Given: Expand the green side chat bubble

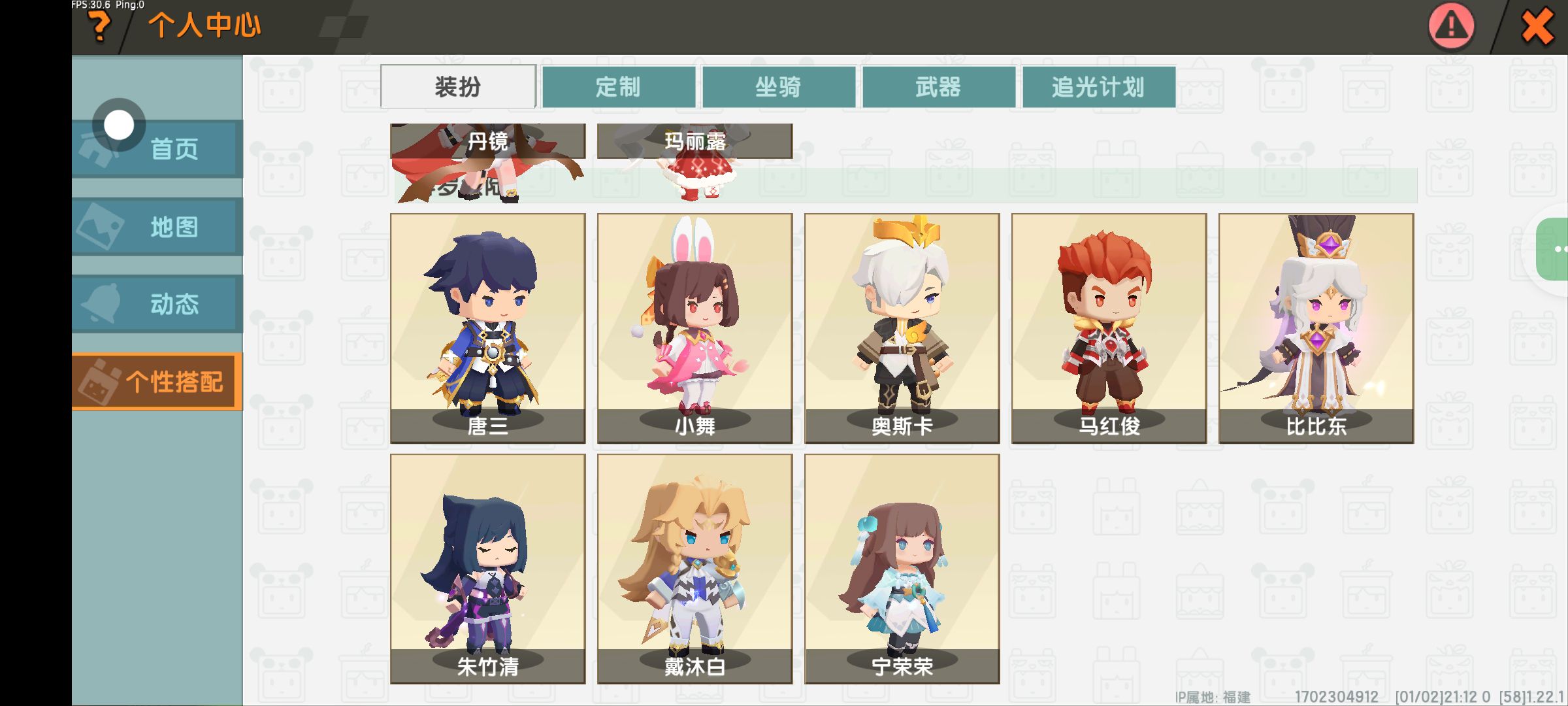Looking at the screenshot, I should click(x=1554, y=249).
